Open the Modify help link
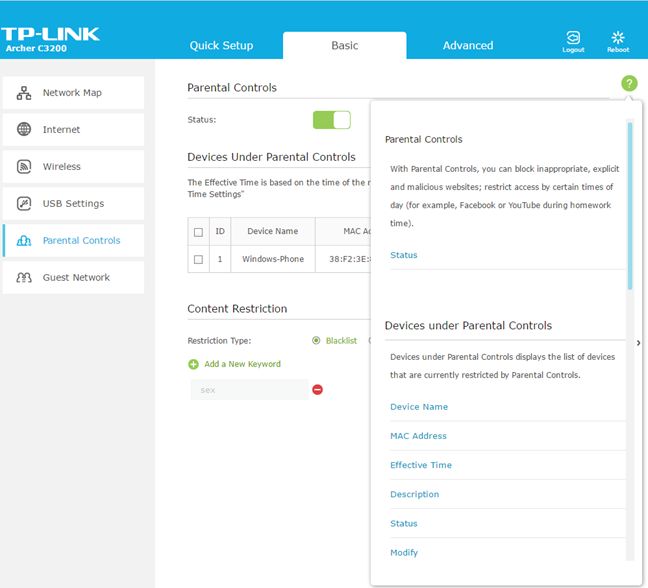 tap(404, 552)
